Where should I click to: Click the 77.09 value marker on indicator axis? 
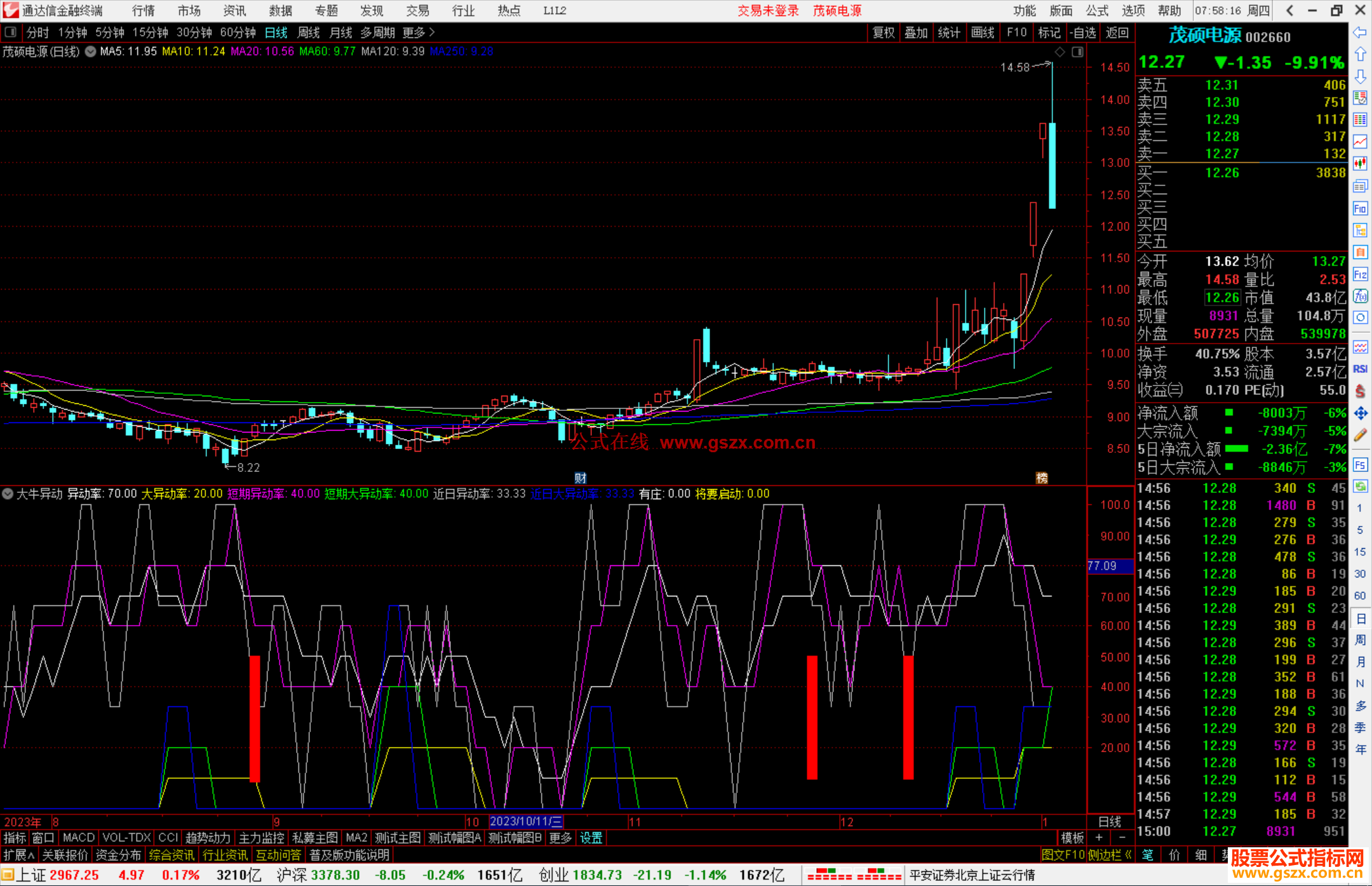tap(1110, 565)
